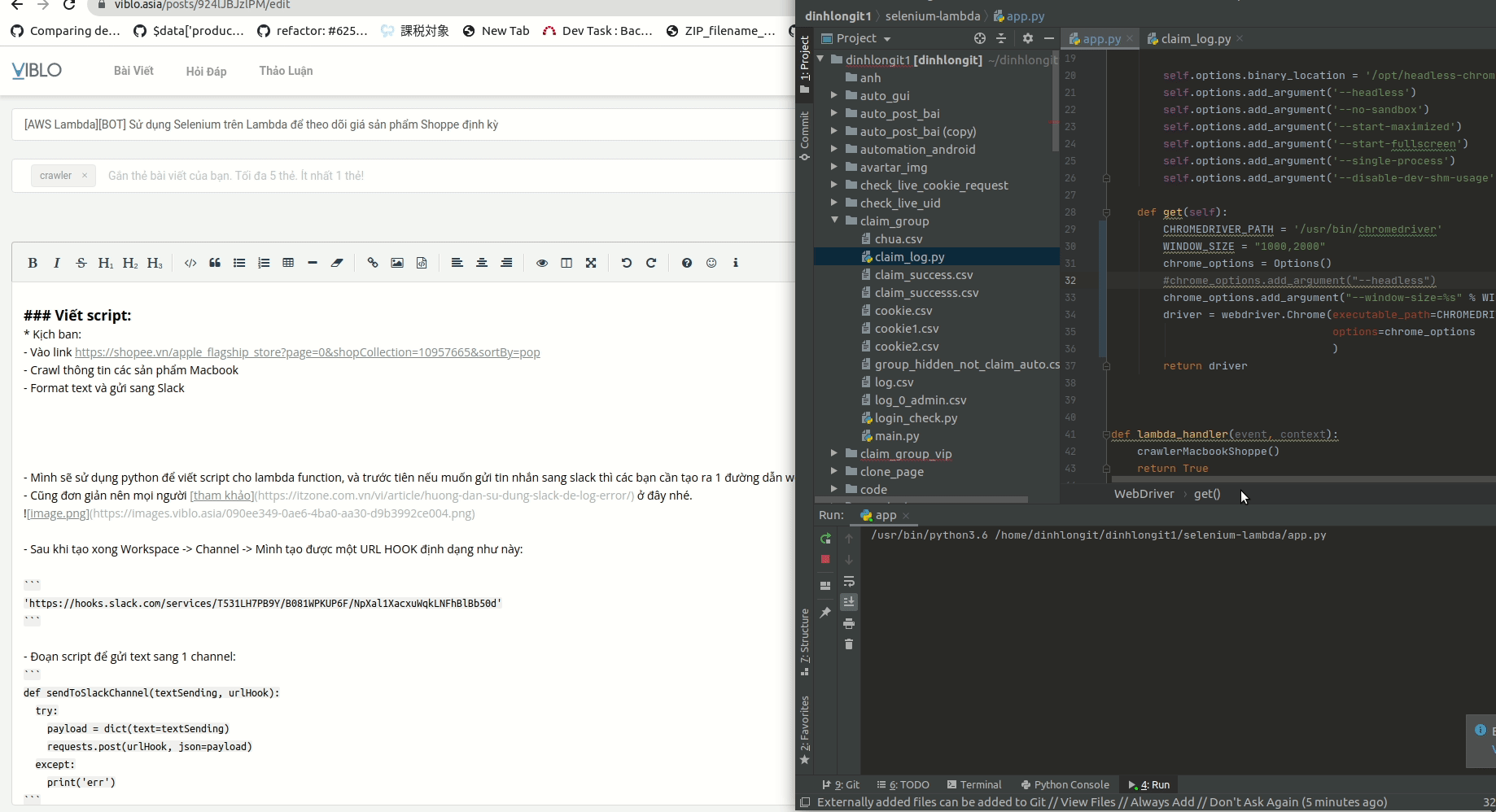Enable soft-wrap in the Run output
Screen dimensions: 1496x812
851,582
